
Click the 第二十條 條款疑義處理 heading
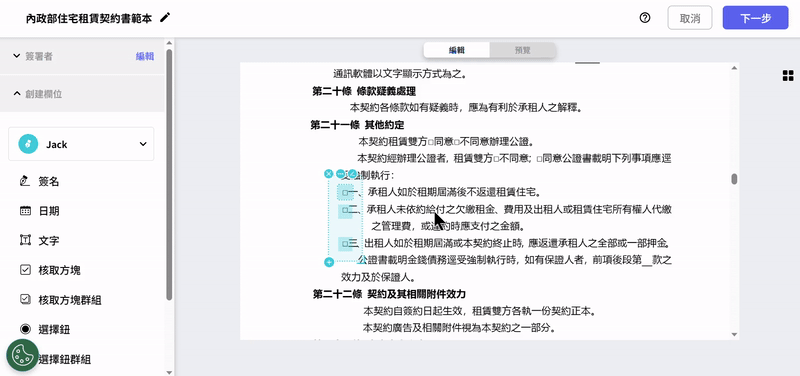364,91
